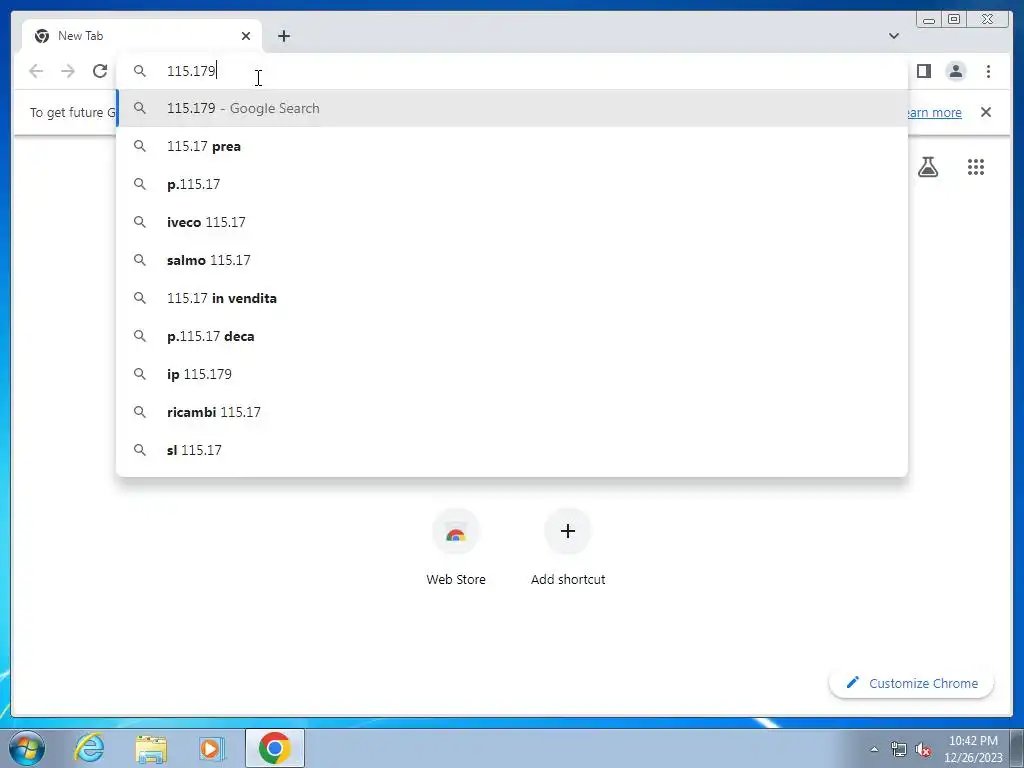Image resolution: width=1024 pixels, height=768 pixels.
Task: Pick the plain p.115.17 suggestion
Action: click(512, 184)
